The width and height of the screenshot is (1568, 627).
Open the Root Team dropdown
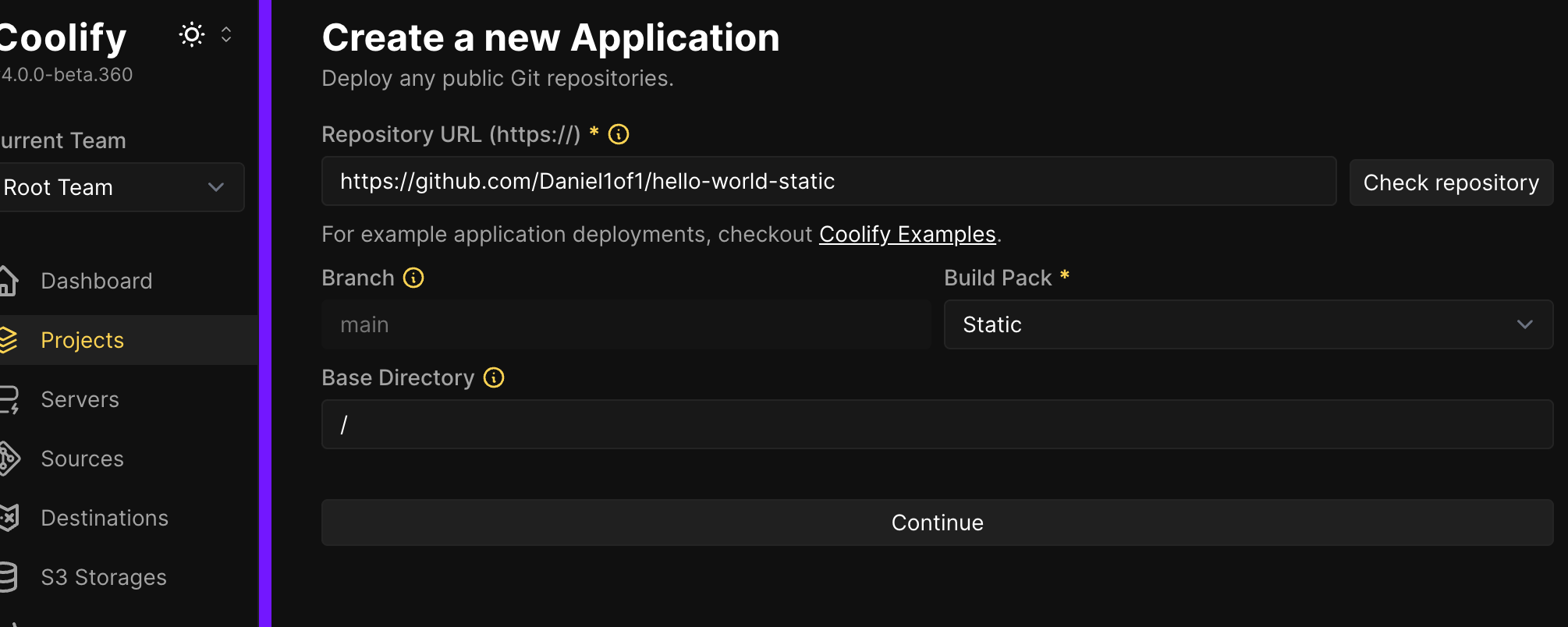click(x=121, y=187)
